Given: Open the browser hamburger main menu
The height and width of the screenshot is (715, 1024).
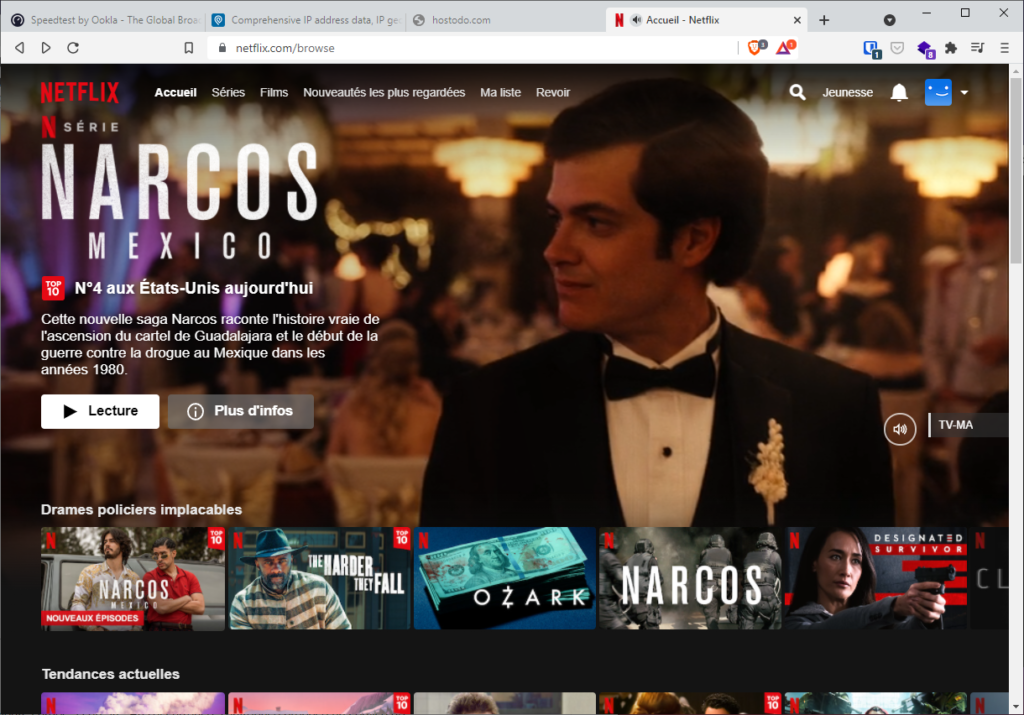Looking at the screenshot, I should pos(1004,48).
